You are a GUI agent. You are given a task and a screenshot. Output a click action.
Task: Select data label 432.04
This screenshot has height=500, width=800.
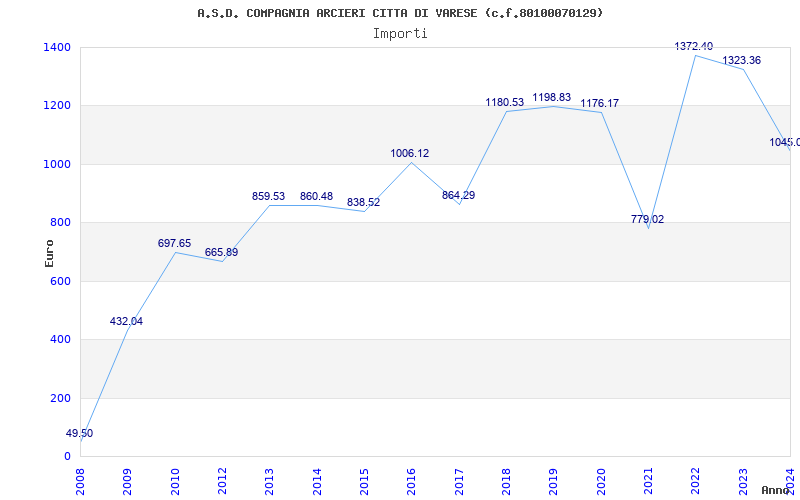pyautogui.click(x=126, y=321)
